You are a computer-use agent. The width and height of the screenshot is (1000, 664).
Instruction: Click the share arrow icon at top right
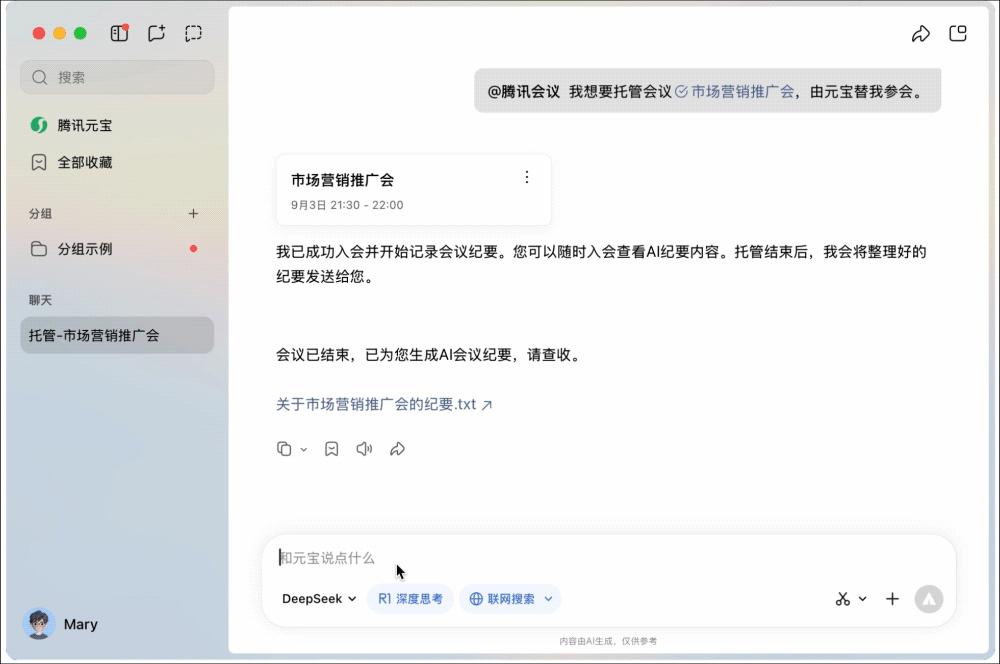click(x=920, y=34)
